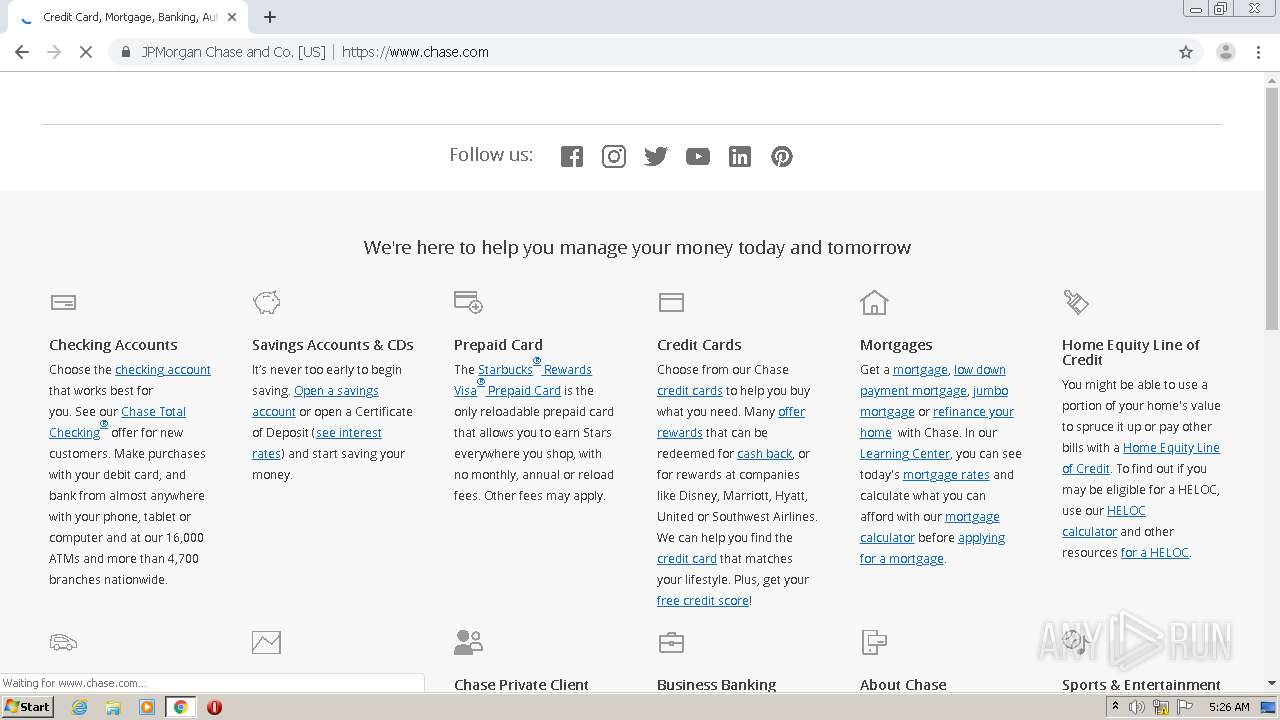The width and height of the screenshot is (1280, 720).
Task: Click the Sports & Entertainment heading
Action: tap(1141, 685)
